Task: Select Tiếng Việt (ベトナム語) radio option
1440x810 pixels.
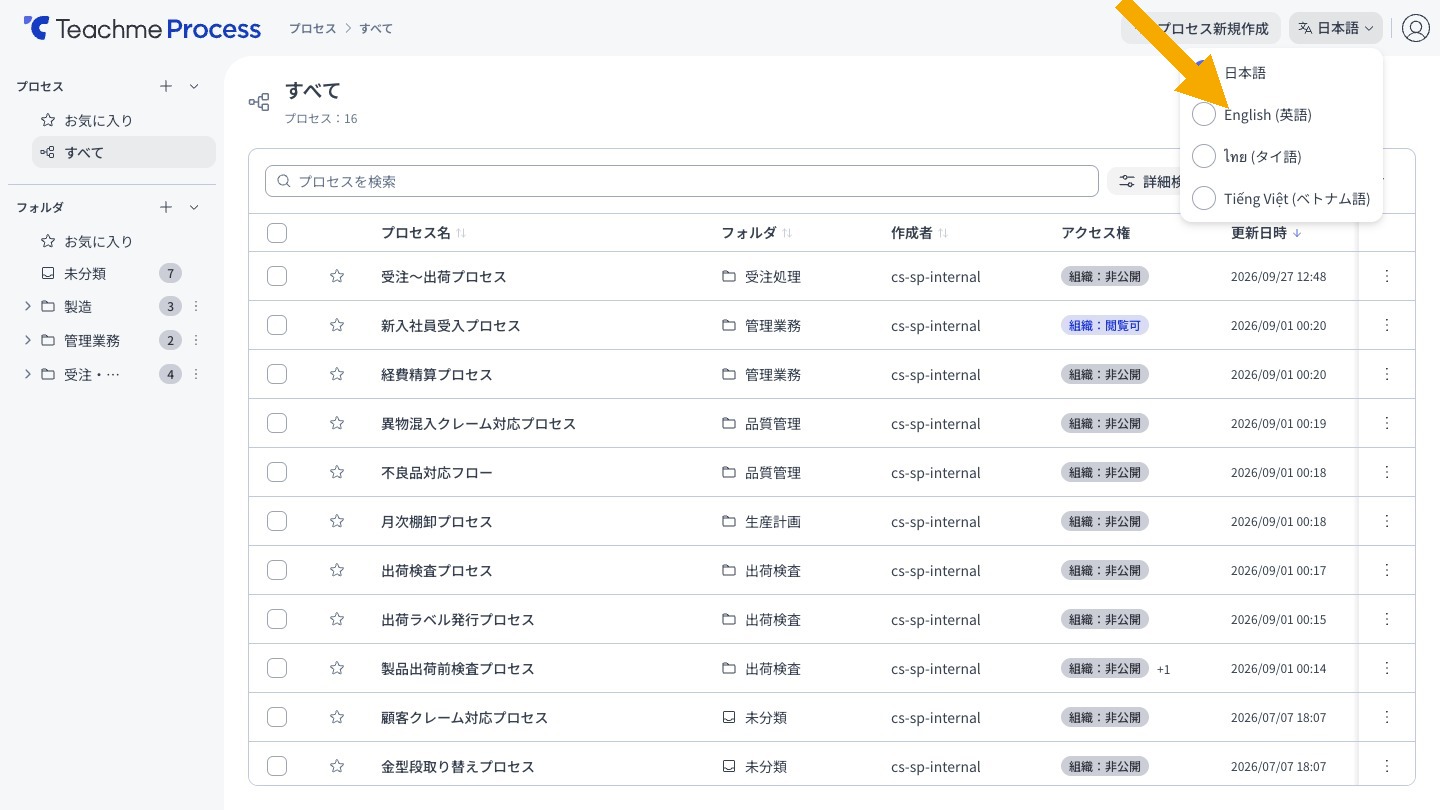Action: 1204,198
